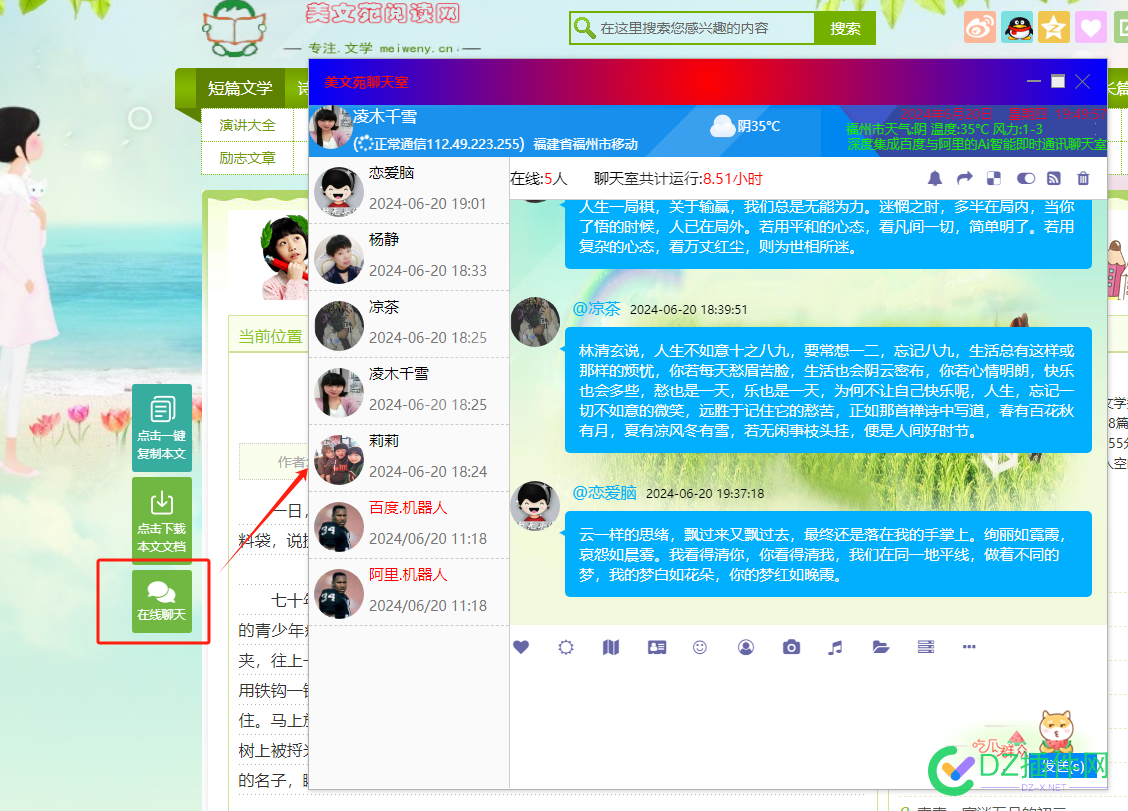Upload a photo via the camera icon
The height and width of the screenshot is (811, 1128).
click(x=790, y=647)
